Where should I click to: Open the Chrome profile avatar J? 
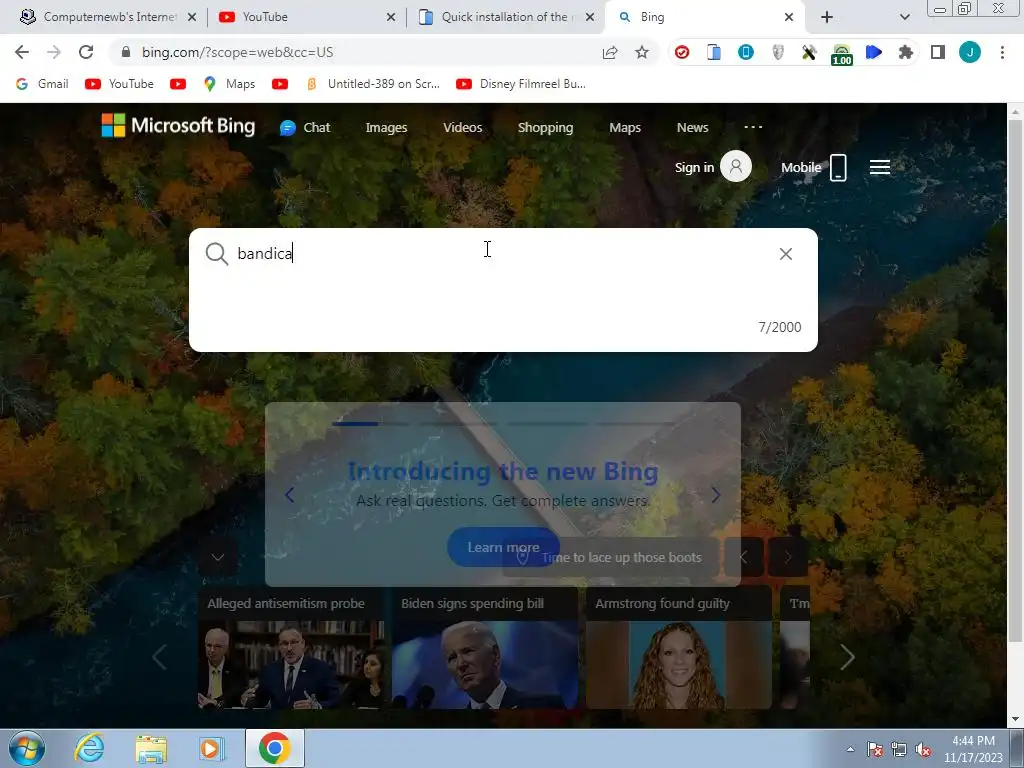(970, 52)
